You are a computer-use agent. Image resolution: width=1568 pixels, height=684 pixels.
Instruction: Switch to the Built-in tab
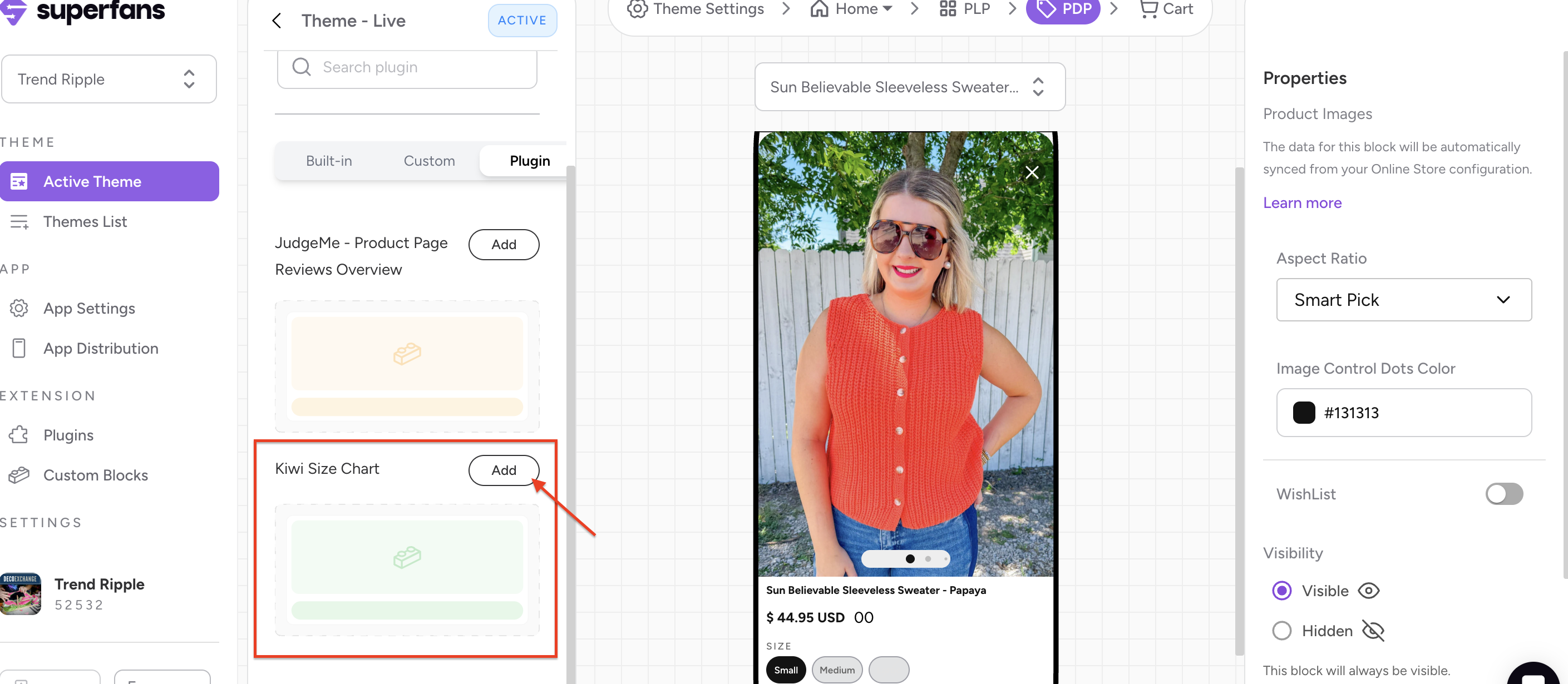click(329, 161)
